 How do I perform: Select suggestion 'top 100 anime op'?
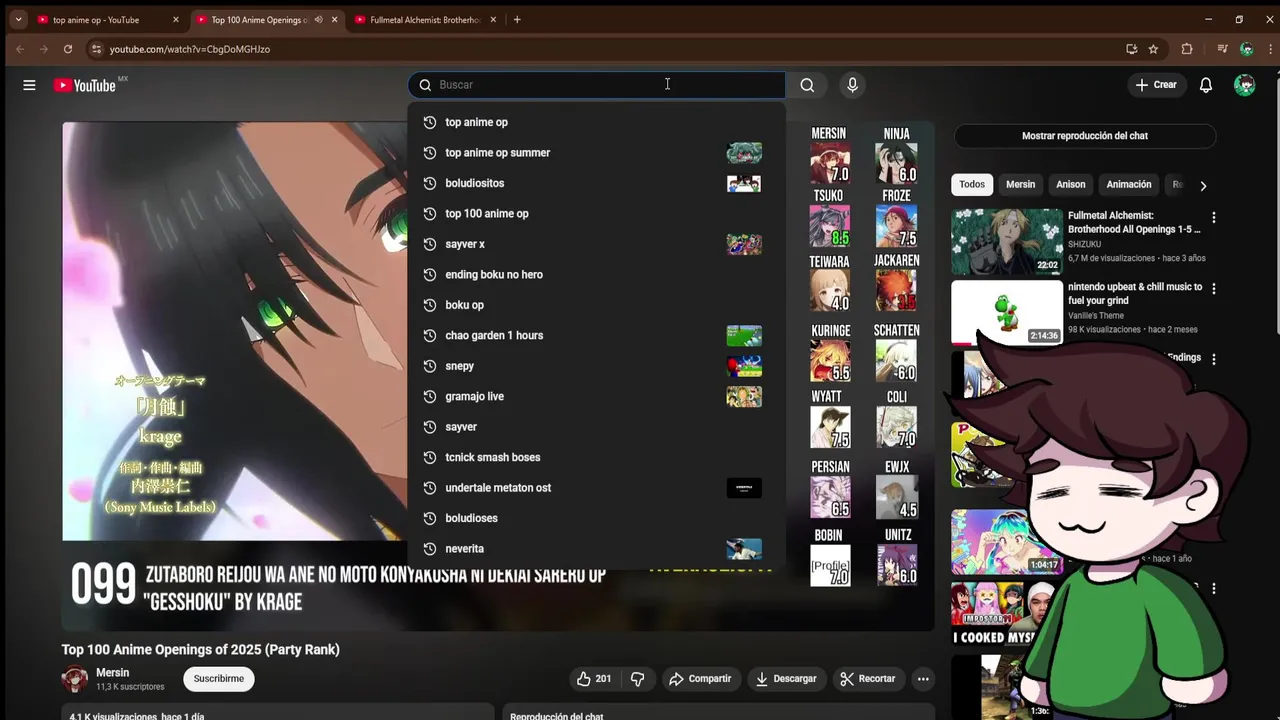click(x=596, y=214)
